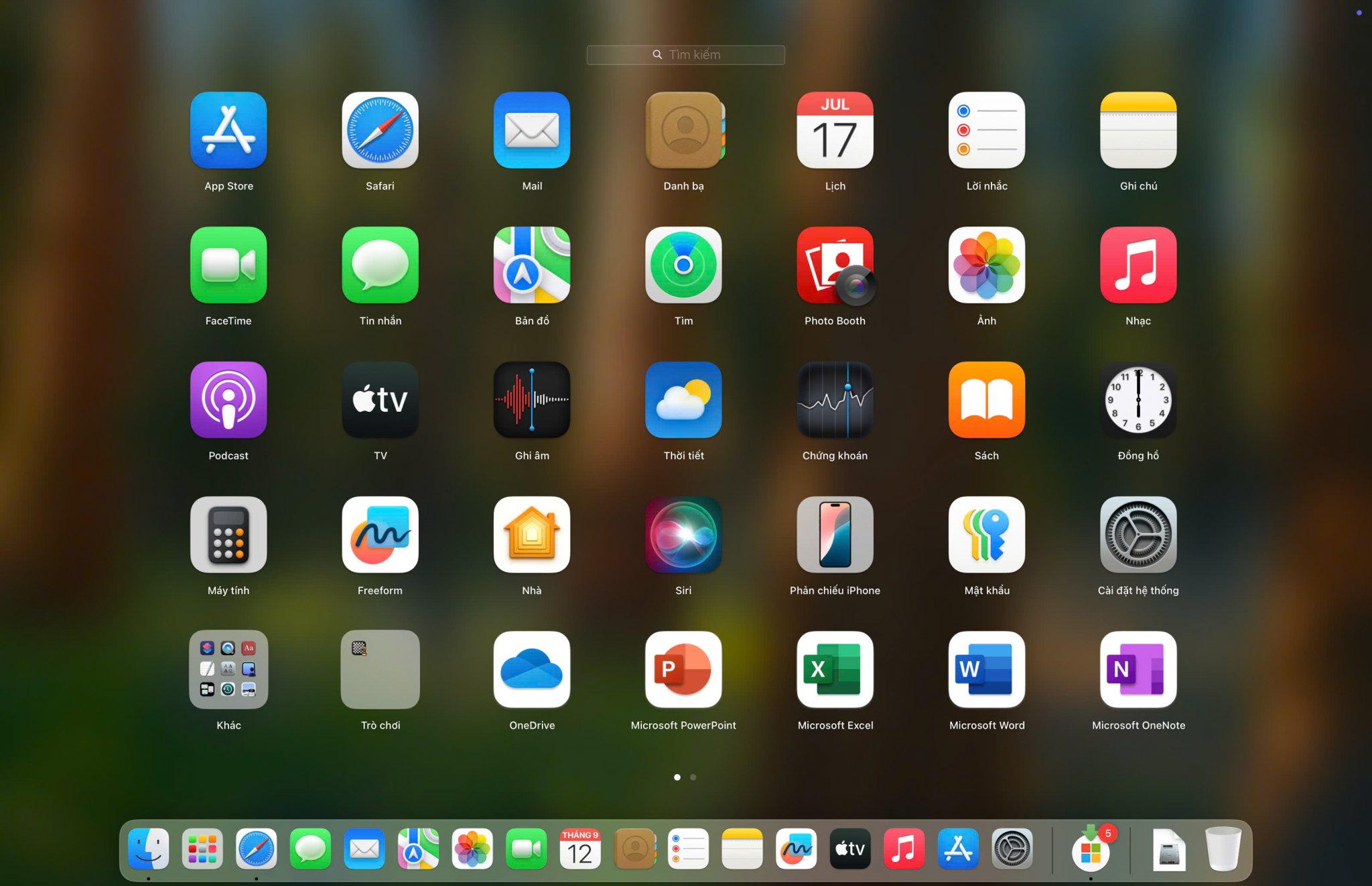Open the Tìm (Find My) app

click(683, 265)
